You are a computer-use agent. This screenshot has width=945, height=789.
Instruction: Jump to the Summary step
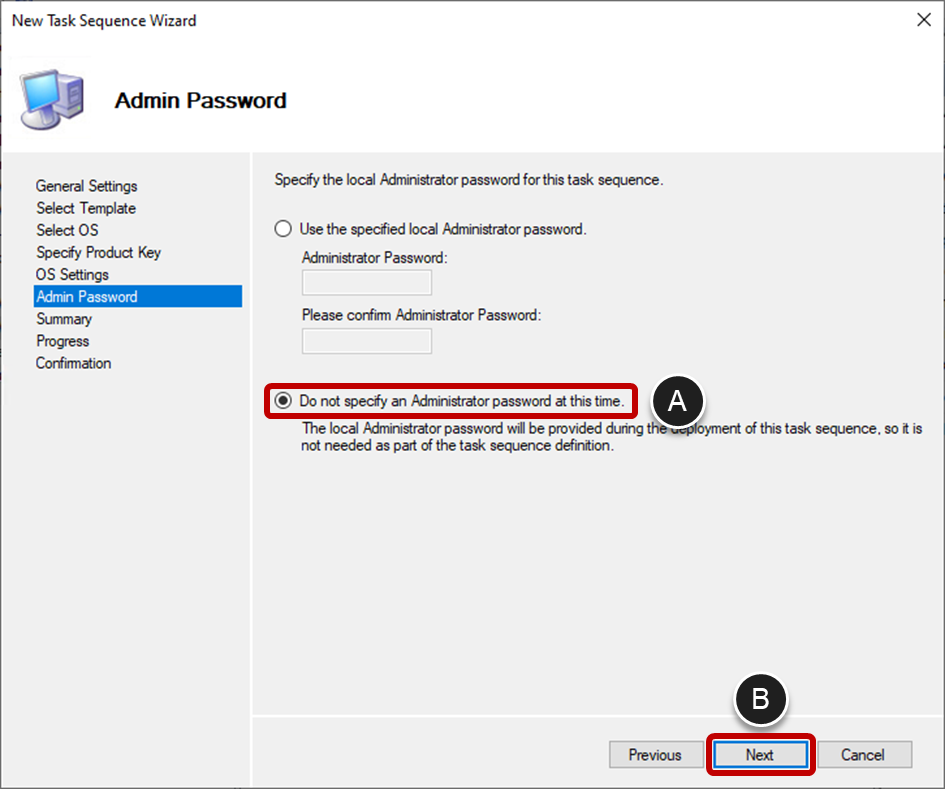pyautogui.click(x=64, y=318)
